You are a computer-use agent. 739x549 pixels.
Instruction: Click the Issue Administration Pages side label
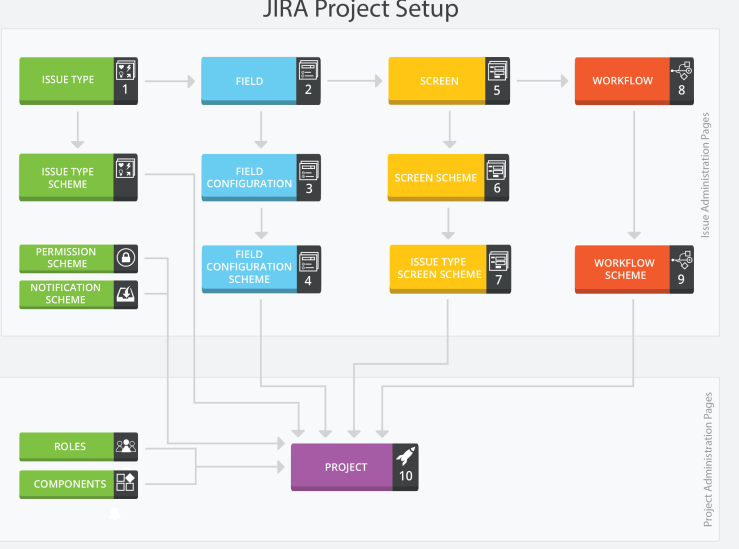[705, 175]
